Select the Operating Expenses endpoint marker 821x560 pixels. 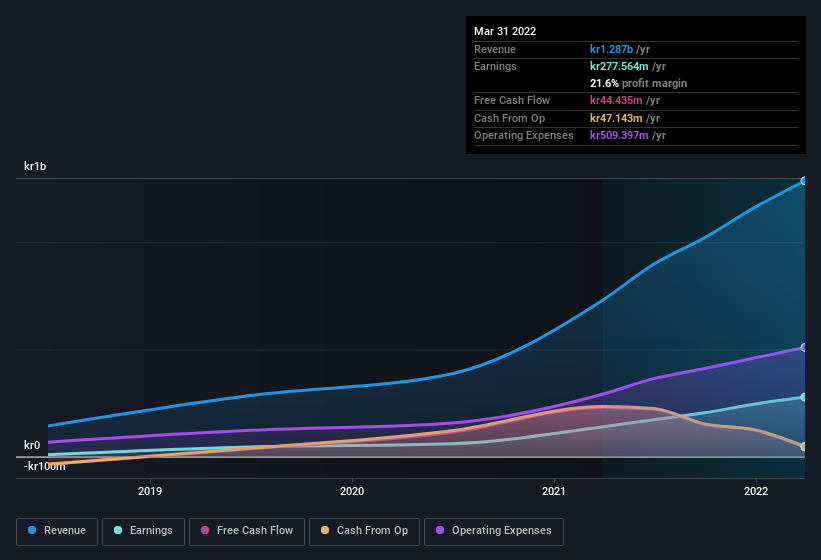803,348
